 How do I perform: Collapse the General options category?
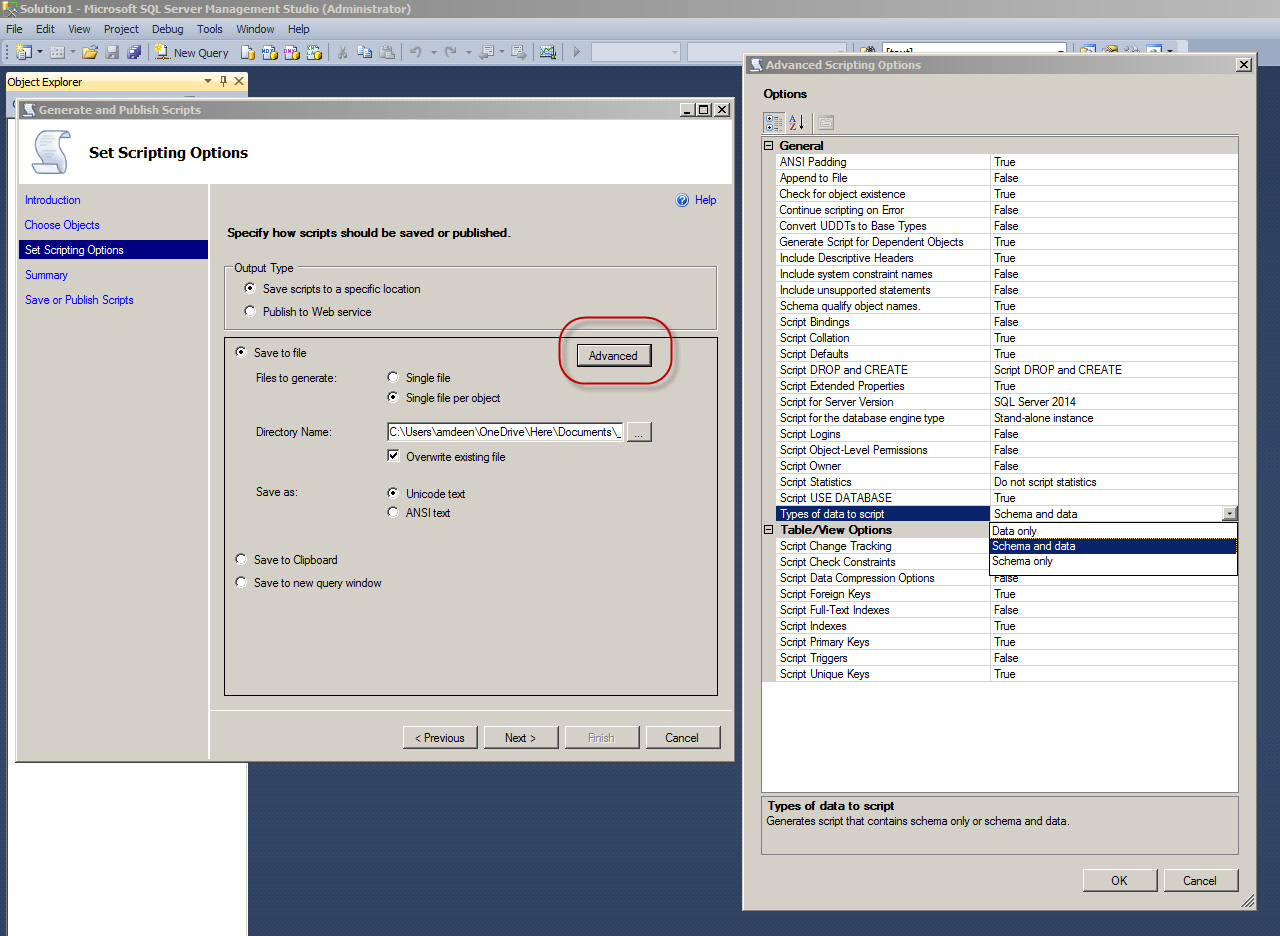click(x=769, y=146)
